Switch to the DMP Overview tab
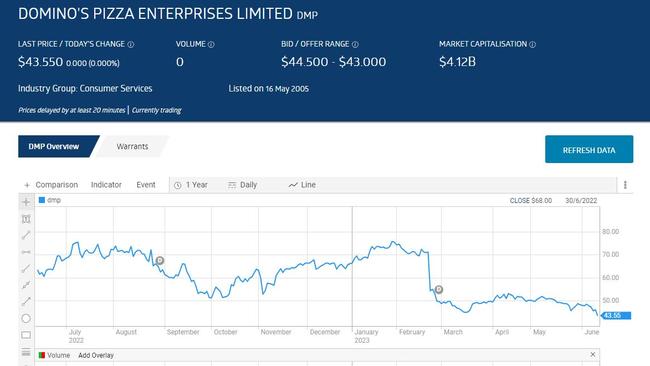The width and height of the screenshot is (650, 366). point(54,146)
